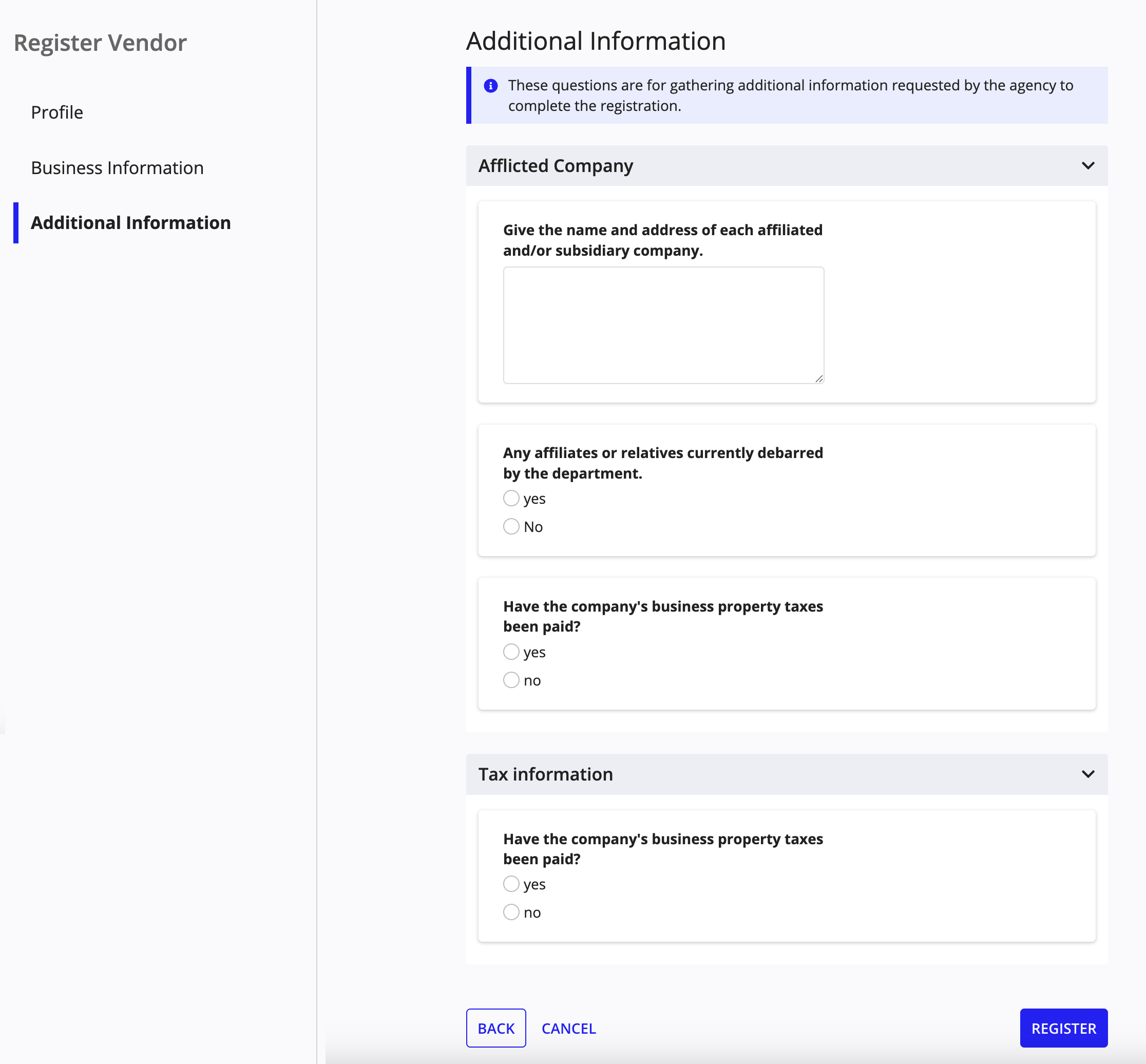Screen dimensions: 1146x1064
Task: Navigate to Business Information registration step
Action: [x=117, y=167]
